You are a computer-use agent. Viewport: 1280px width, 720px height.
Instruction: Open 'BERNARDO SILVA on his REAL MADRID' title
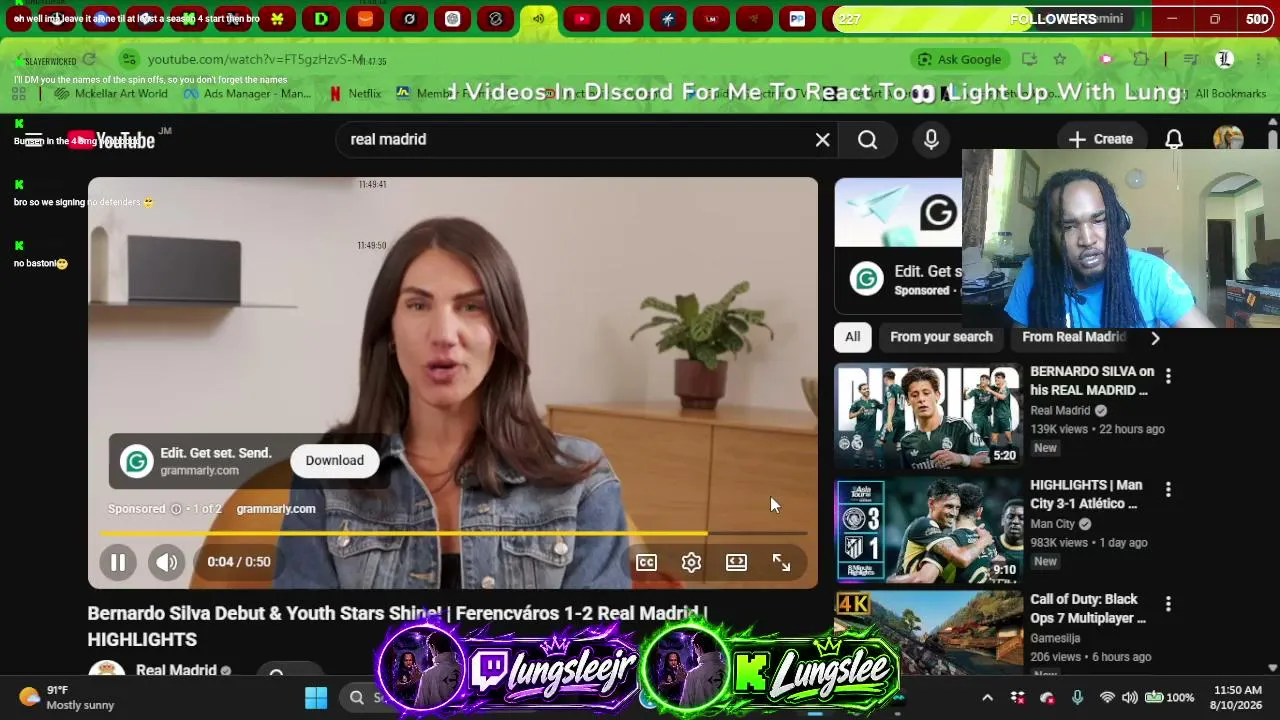pos(1092,381)
